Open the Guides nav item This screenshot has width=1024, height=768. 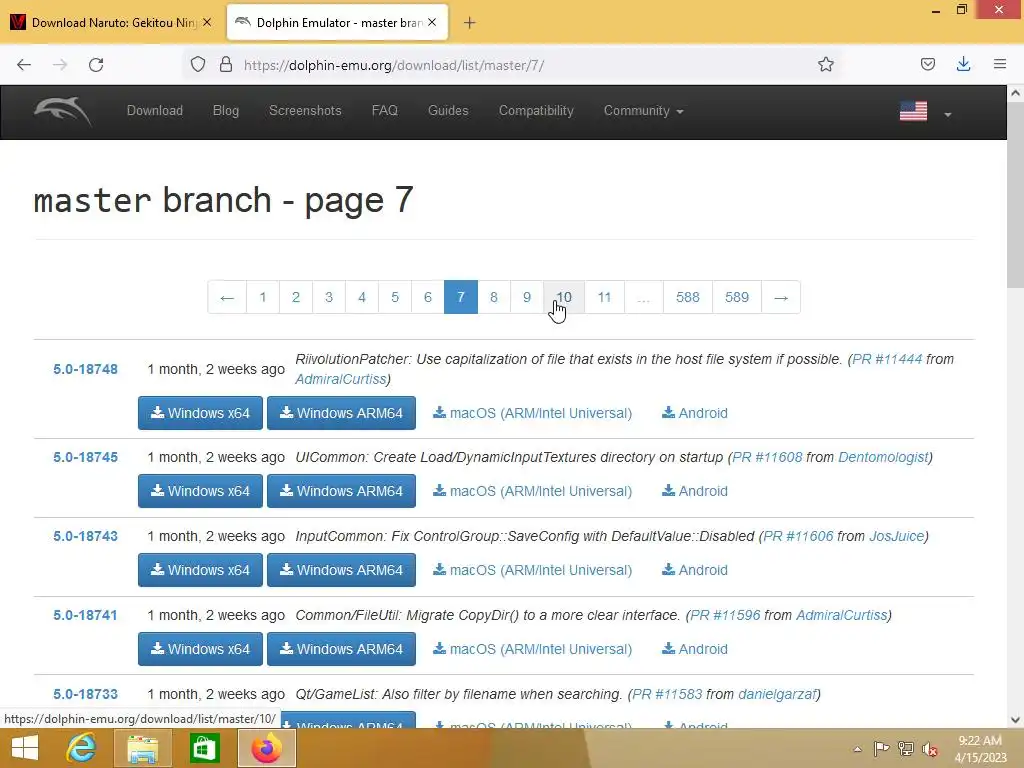(448, 110)
